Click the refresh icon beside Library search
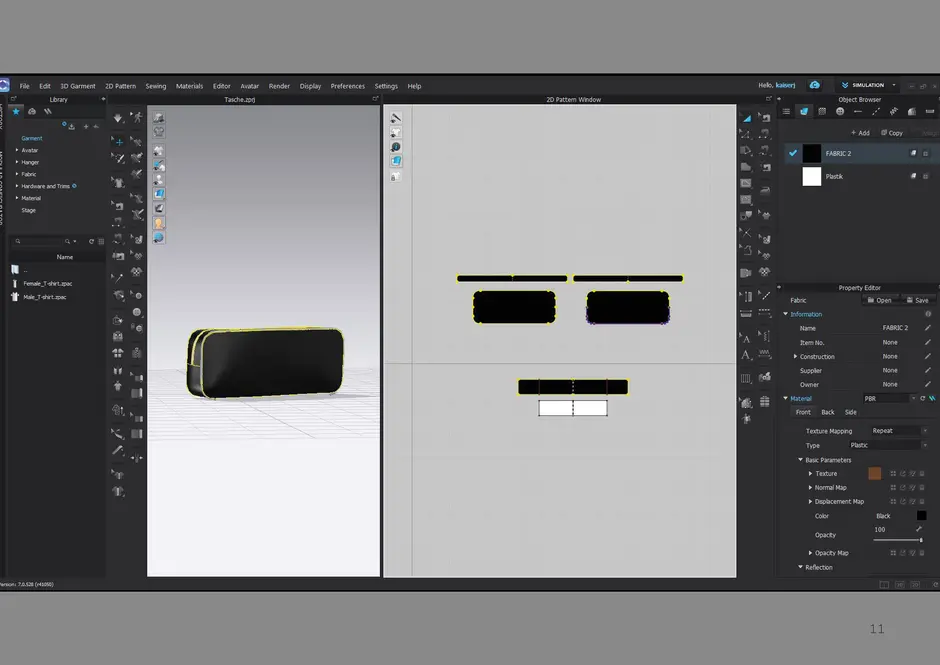Image resolution: width=940 pixels, height=665 pixels. [91, 241]
